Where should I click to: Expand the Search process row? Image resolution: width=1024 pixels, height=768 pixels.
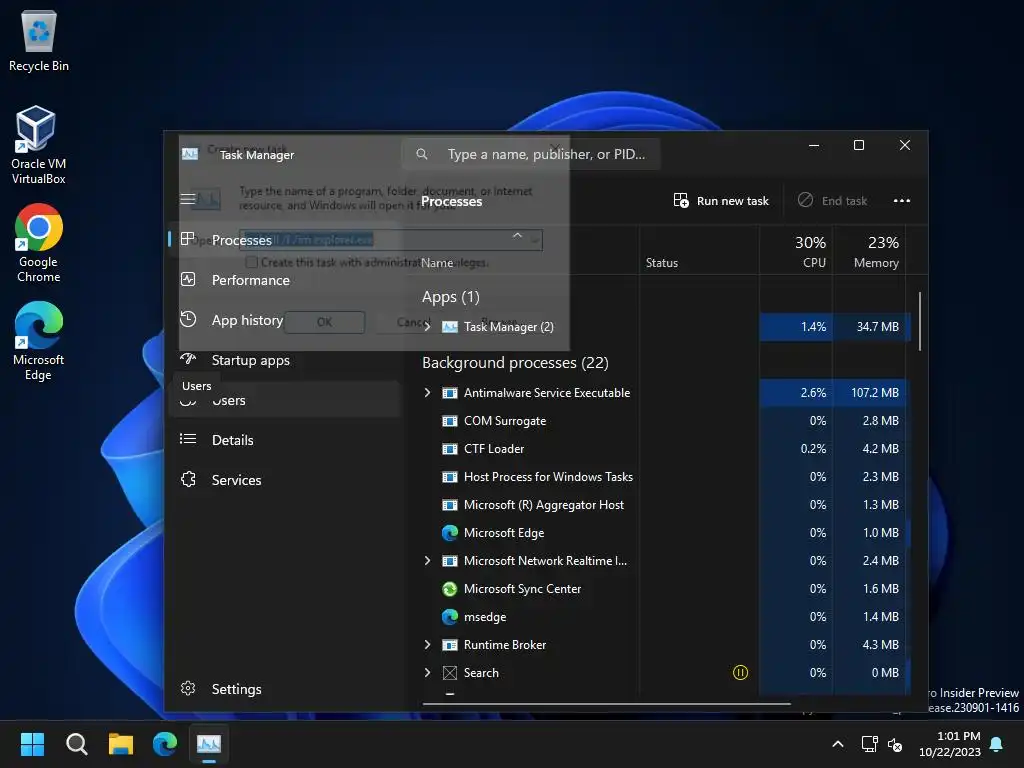(x=427, y=673)
